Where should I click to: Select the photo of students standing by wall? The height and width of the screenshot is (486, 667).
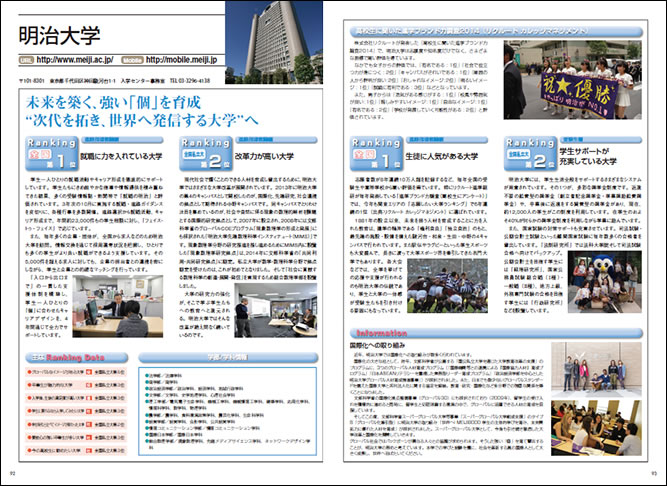coord(596,369)
